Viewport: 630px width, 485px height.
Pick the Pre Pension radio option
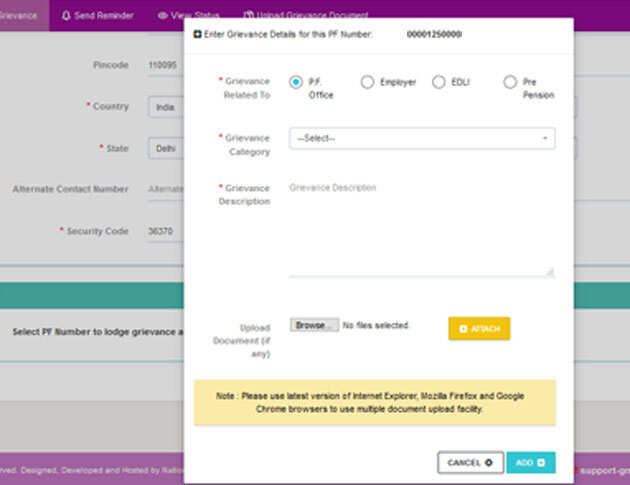pos(510,82)
